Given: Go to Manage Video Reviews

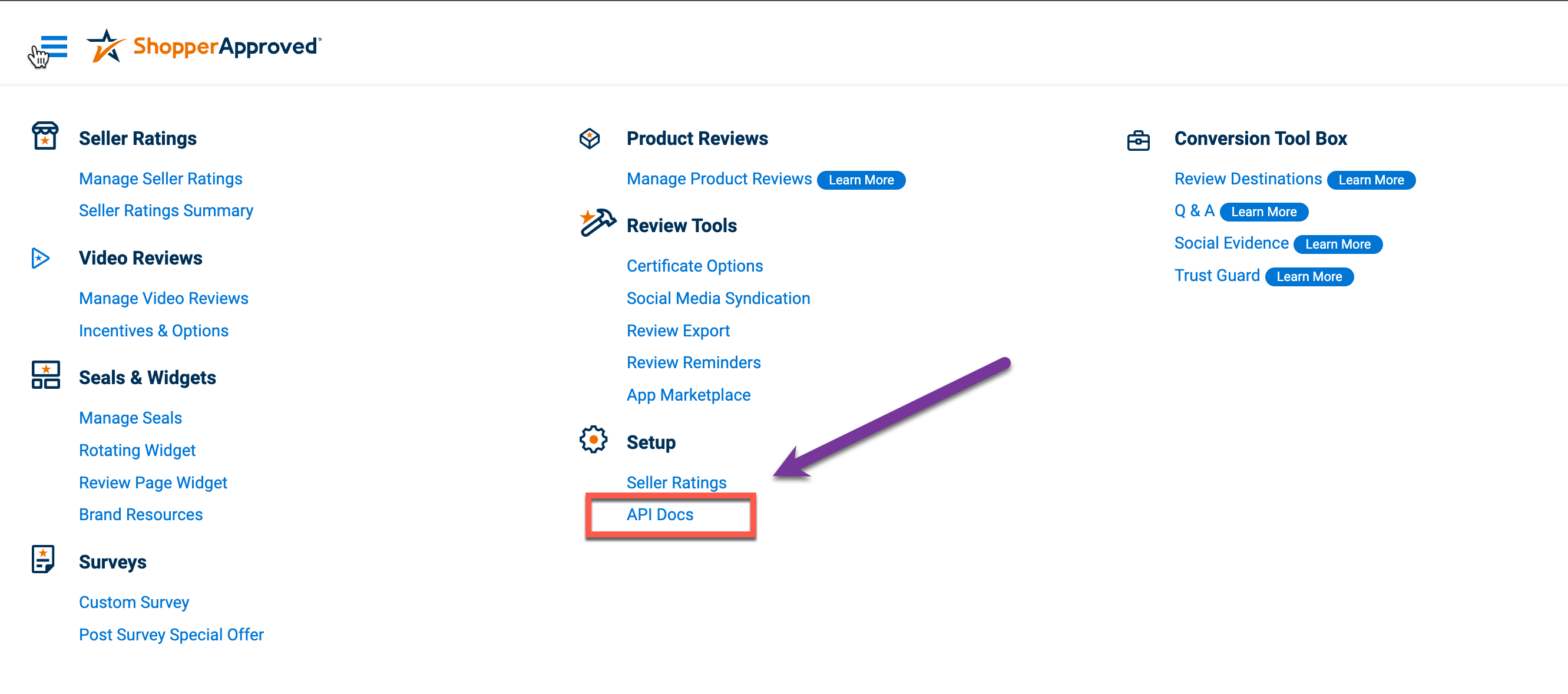Looking at the screenshot, I should click(164, 298).
